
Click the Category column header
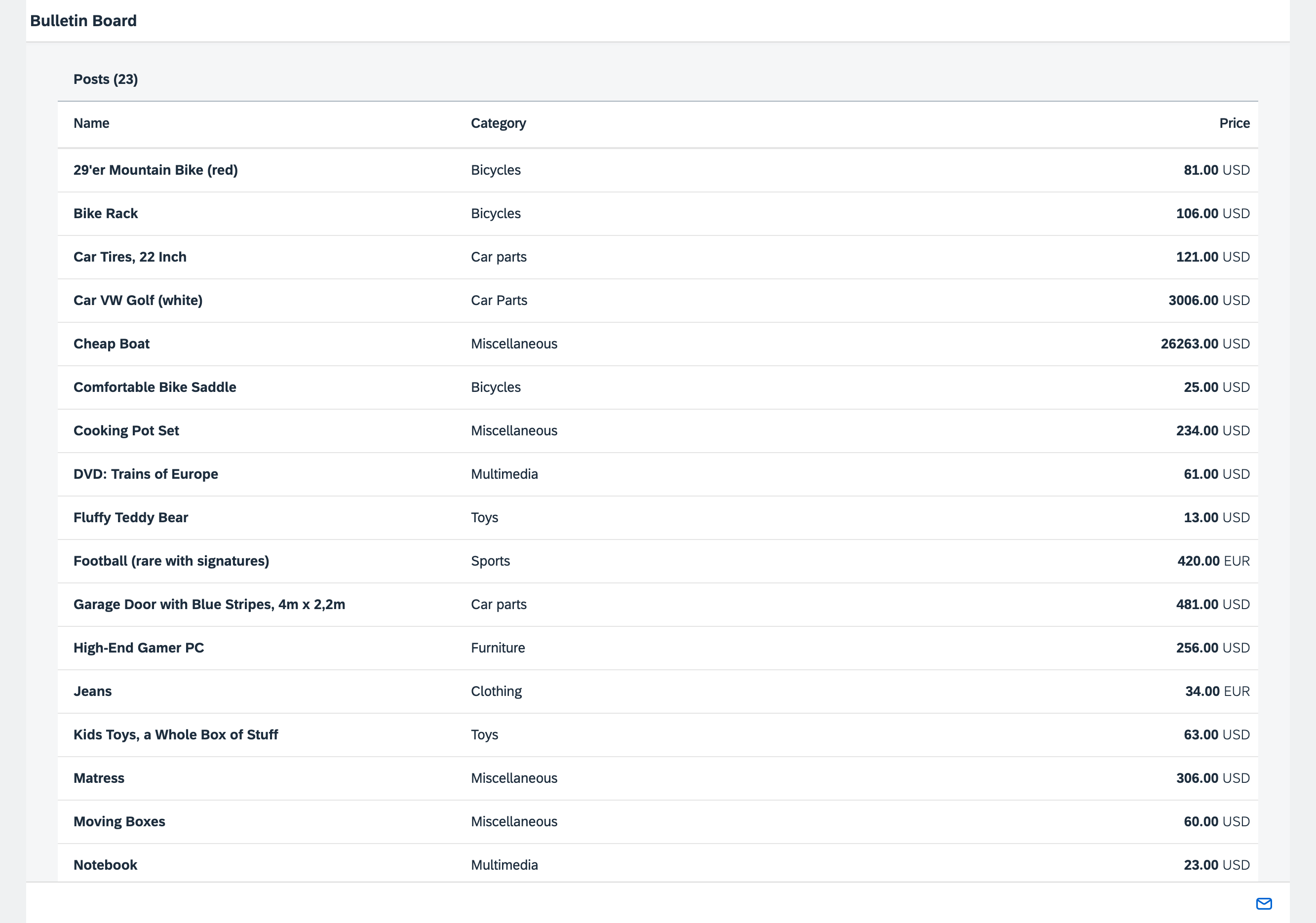click(498, 124)
